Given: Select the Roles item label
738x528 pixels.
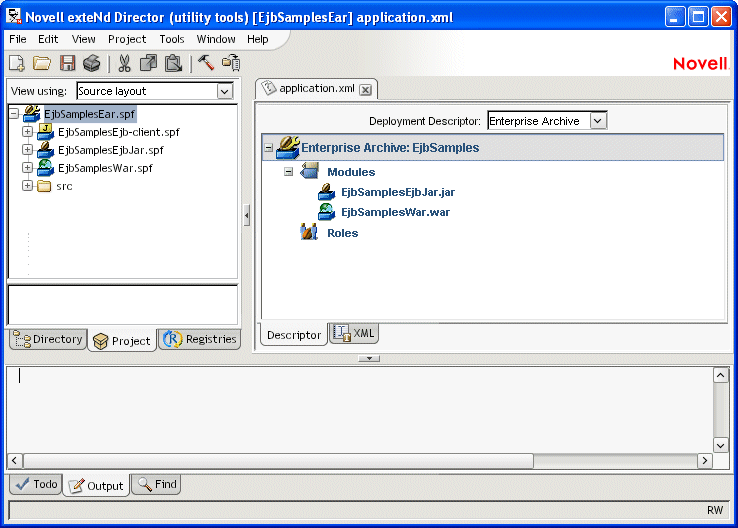Looking at the screenshot, I should pyautogui.click(x=343, y=233).
